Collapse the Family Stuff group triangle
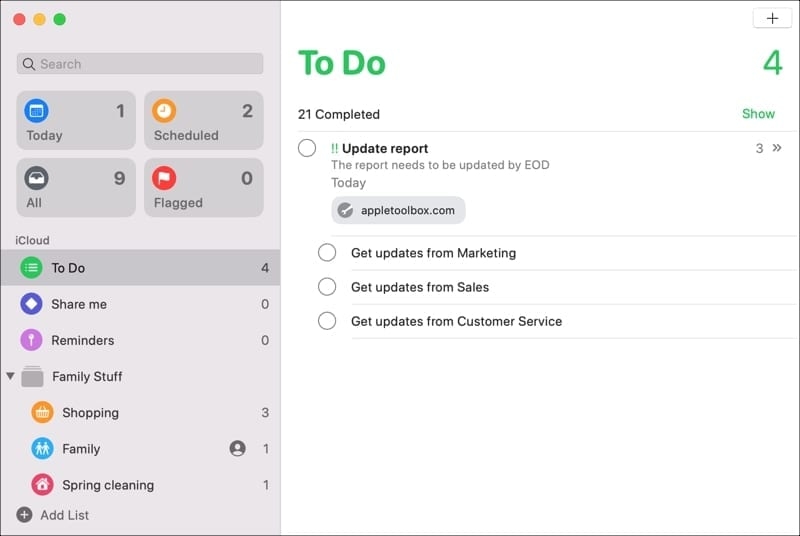The height and width of the screenshot is (536, 800). point(10,376)
